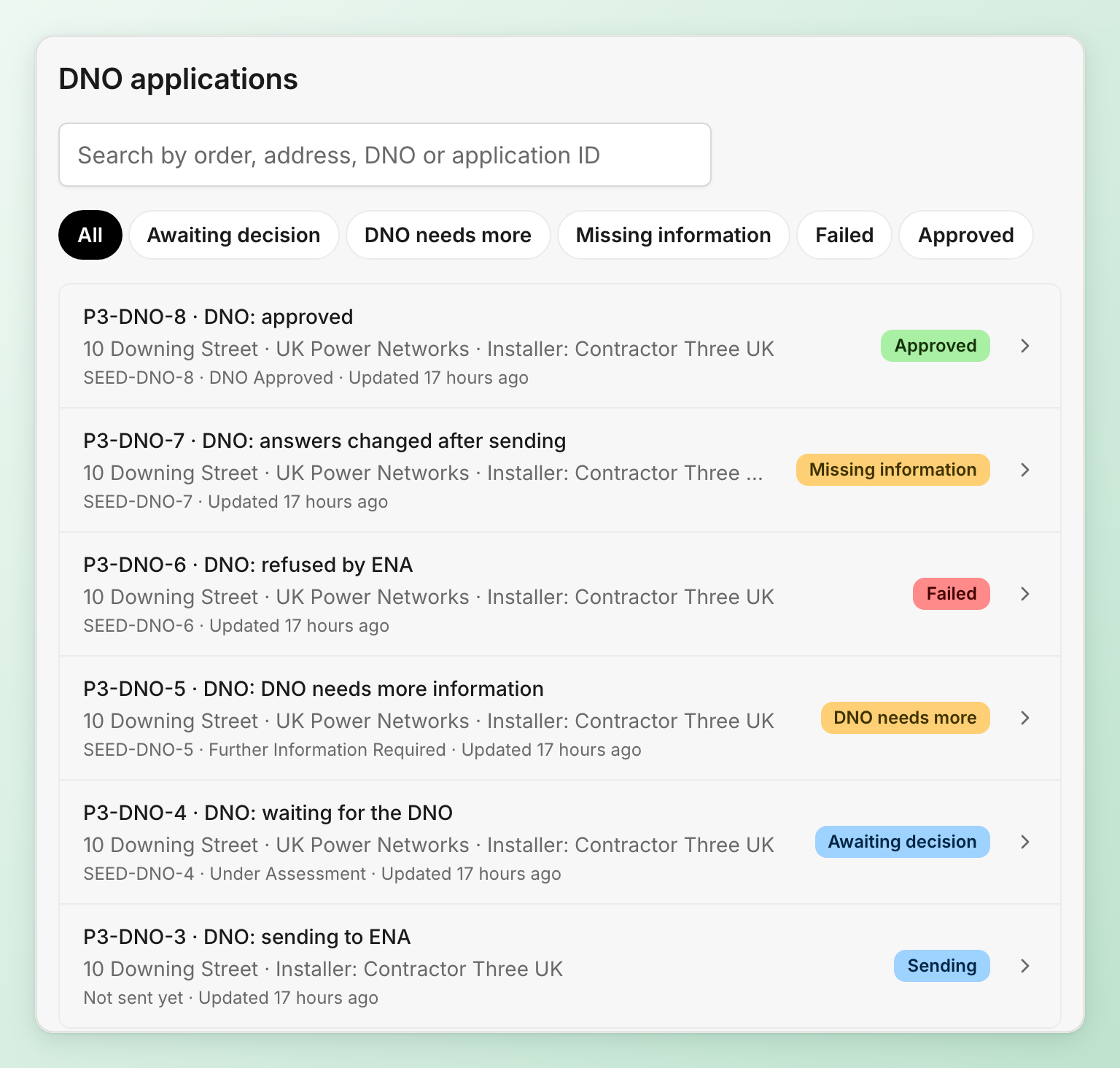The image size is (1120, 1068).
Task: Open P3-DNO-5 DNO needs more information title
Action: click(x=314, y=689)
